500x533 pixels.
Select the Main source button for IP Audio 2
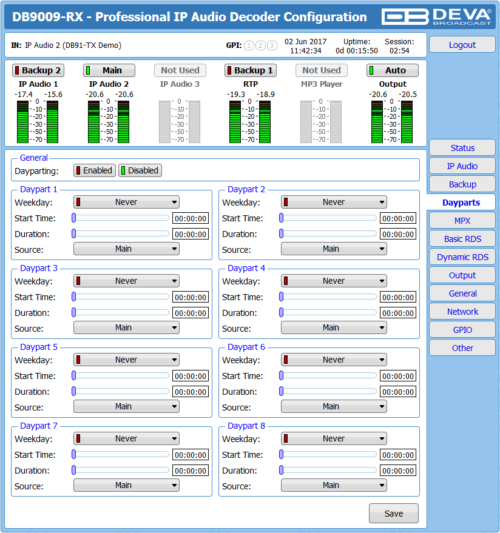(109, 70)
